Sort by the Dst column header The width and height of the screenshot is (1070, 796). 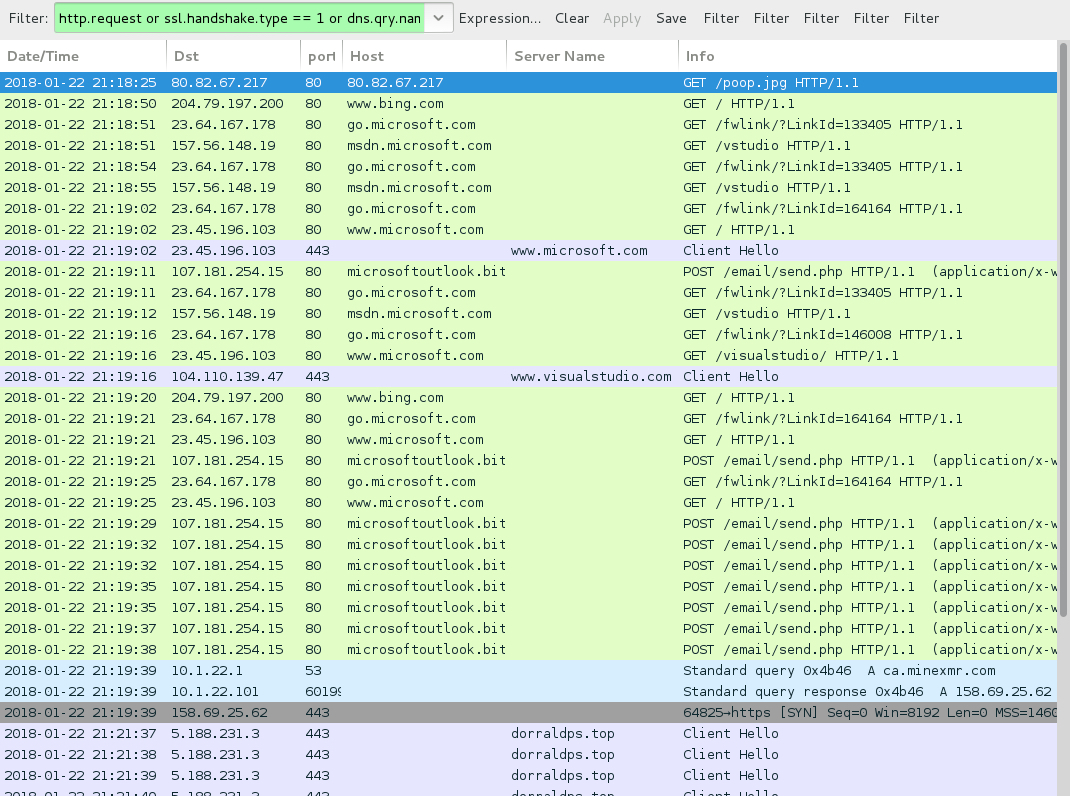coord(233,56)
